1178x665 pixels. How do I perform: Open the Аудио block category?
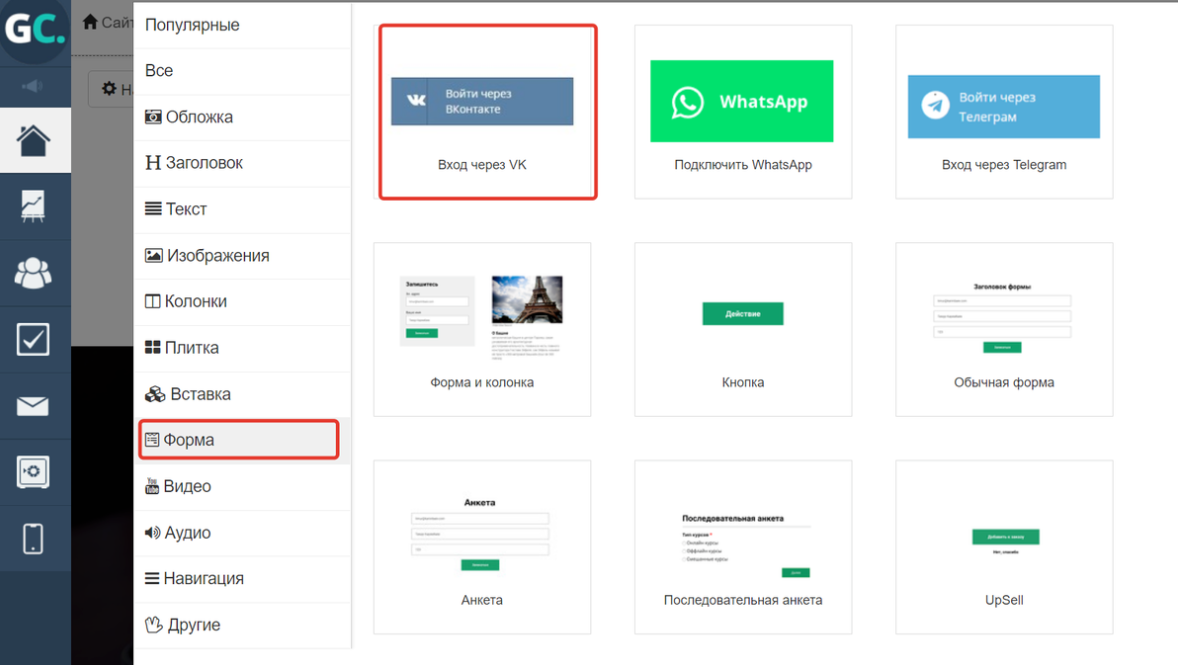tap(242, 533)
